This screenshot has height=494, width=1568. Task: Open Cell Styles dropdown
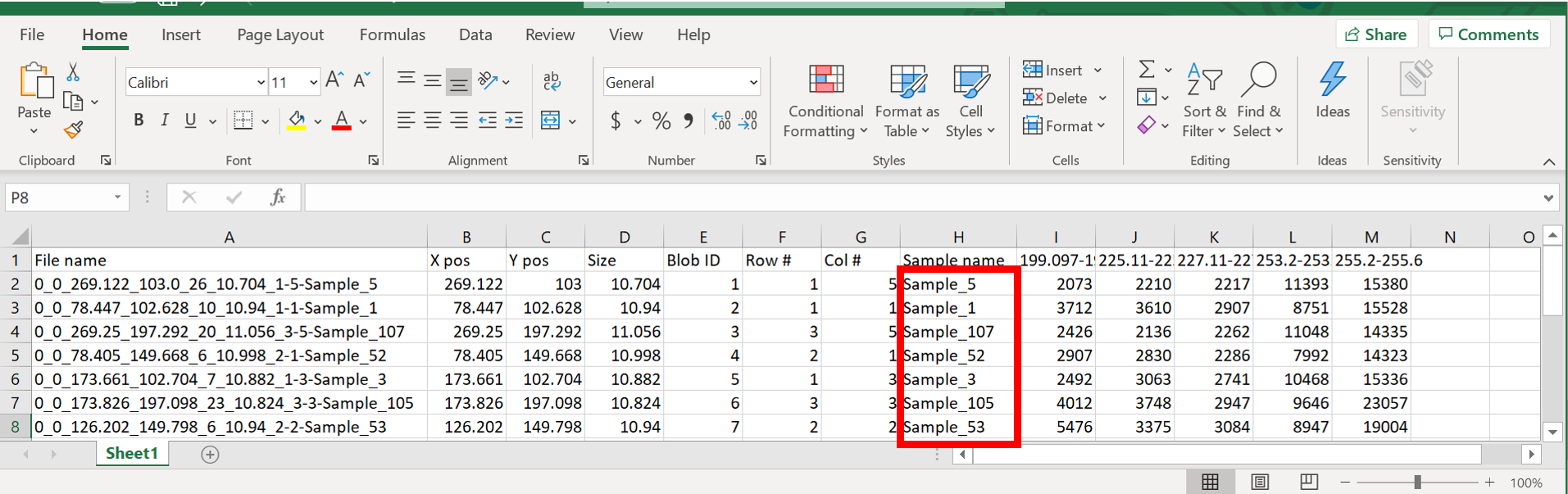(x=970, y=101)
